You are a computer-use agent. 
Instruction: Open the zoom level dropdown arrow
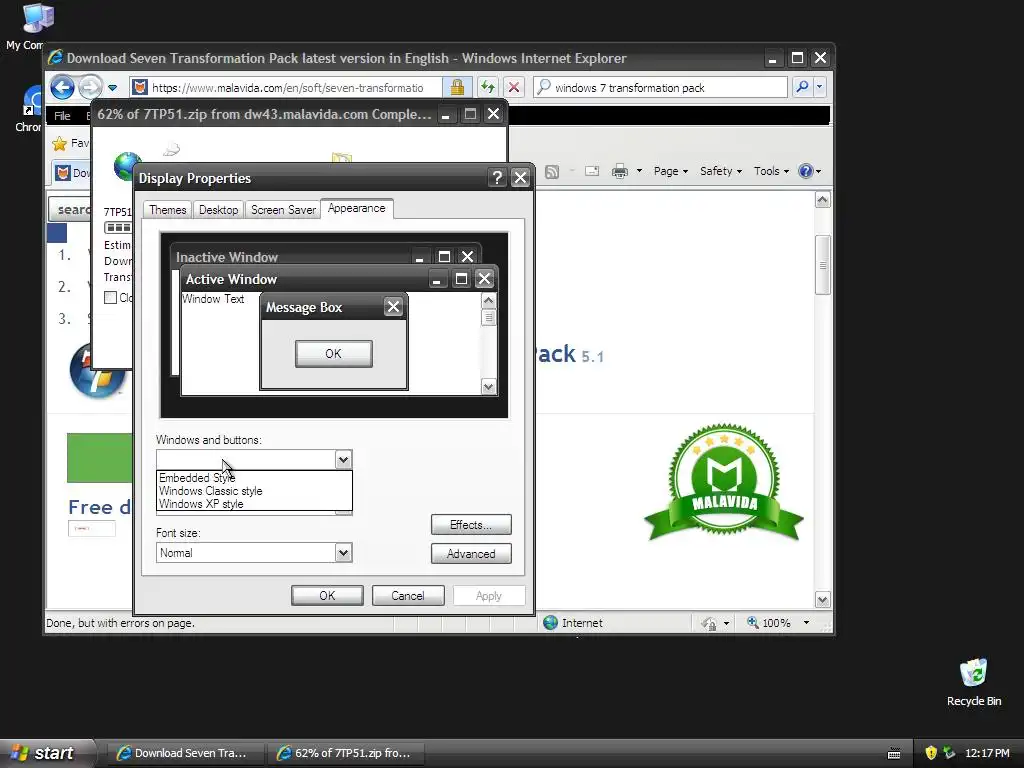[807, 623]
